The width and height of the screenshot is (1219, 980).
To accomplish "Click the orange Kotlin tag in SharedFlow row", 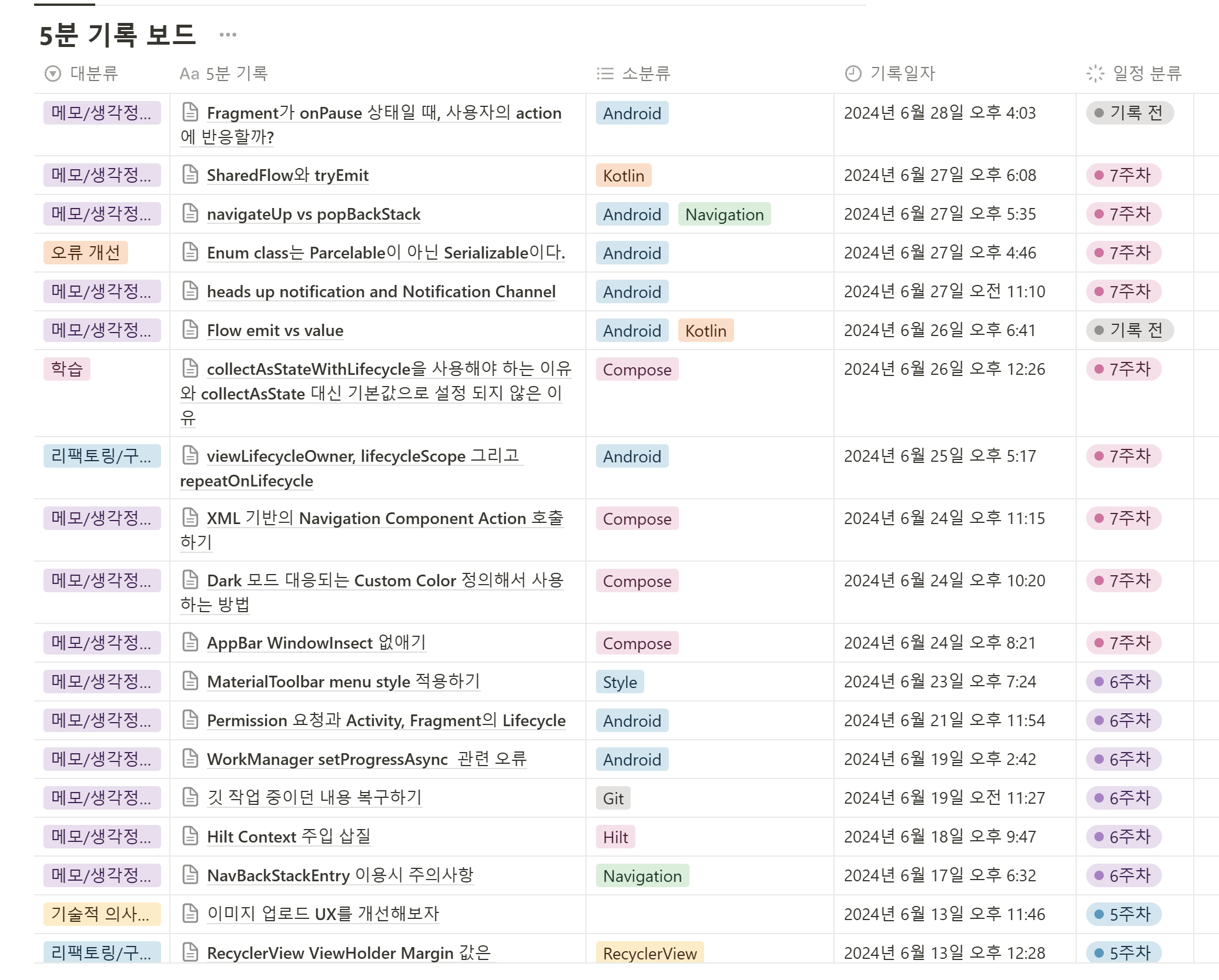I will [623, 176].
